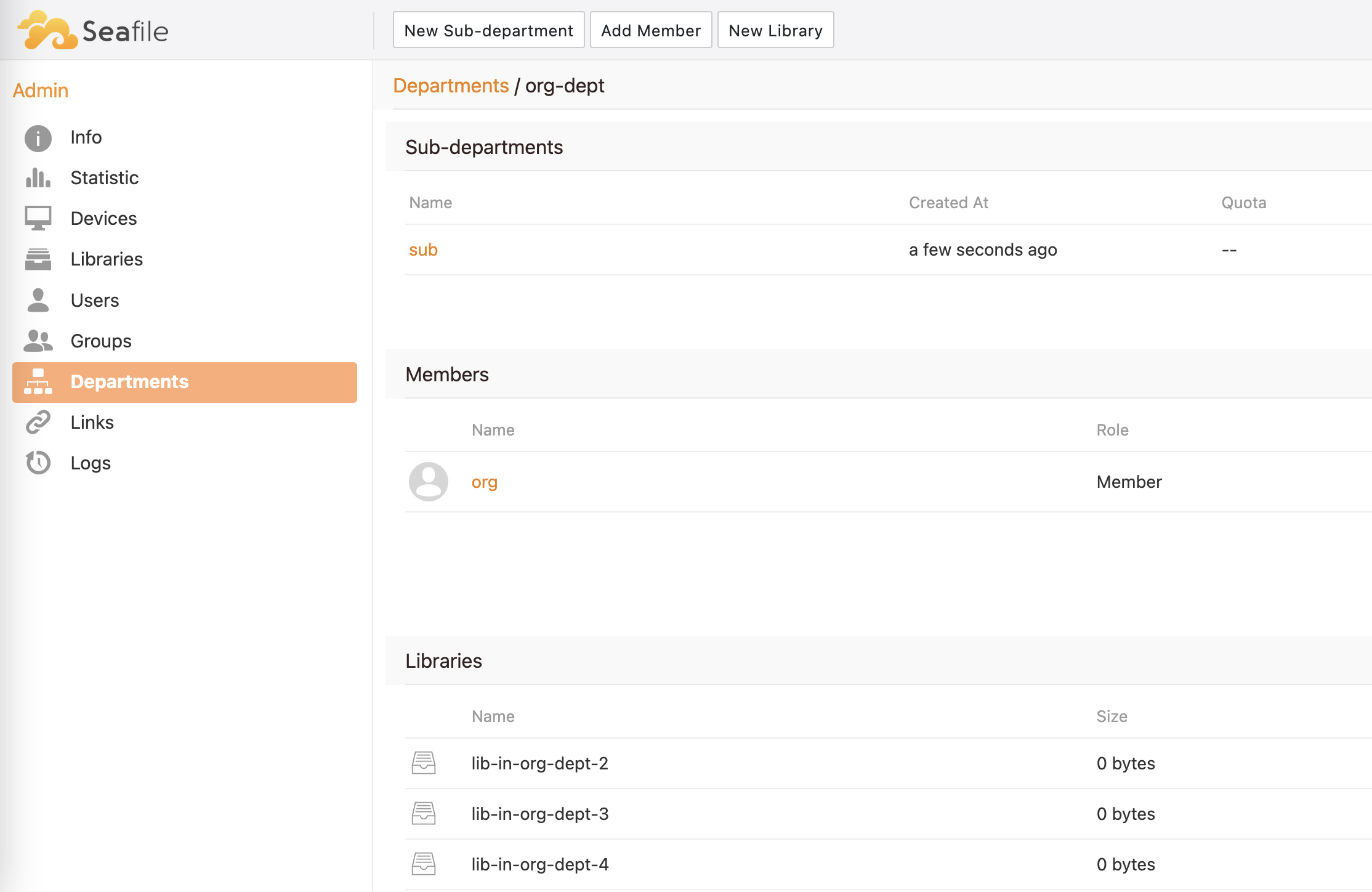Open Groups via the people icon
This screenshot has height=892, width=1372.
pyautogui.click(x=38, y=340)
